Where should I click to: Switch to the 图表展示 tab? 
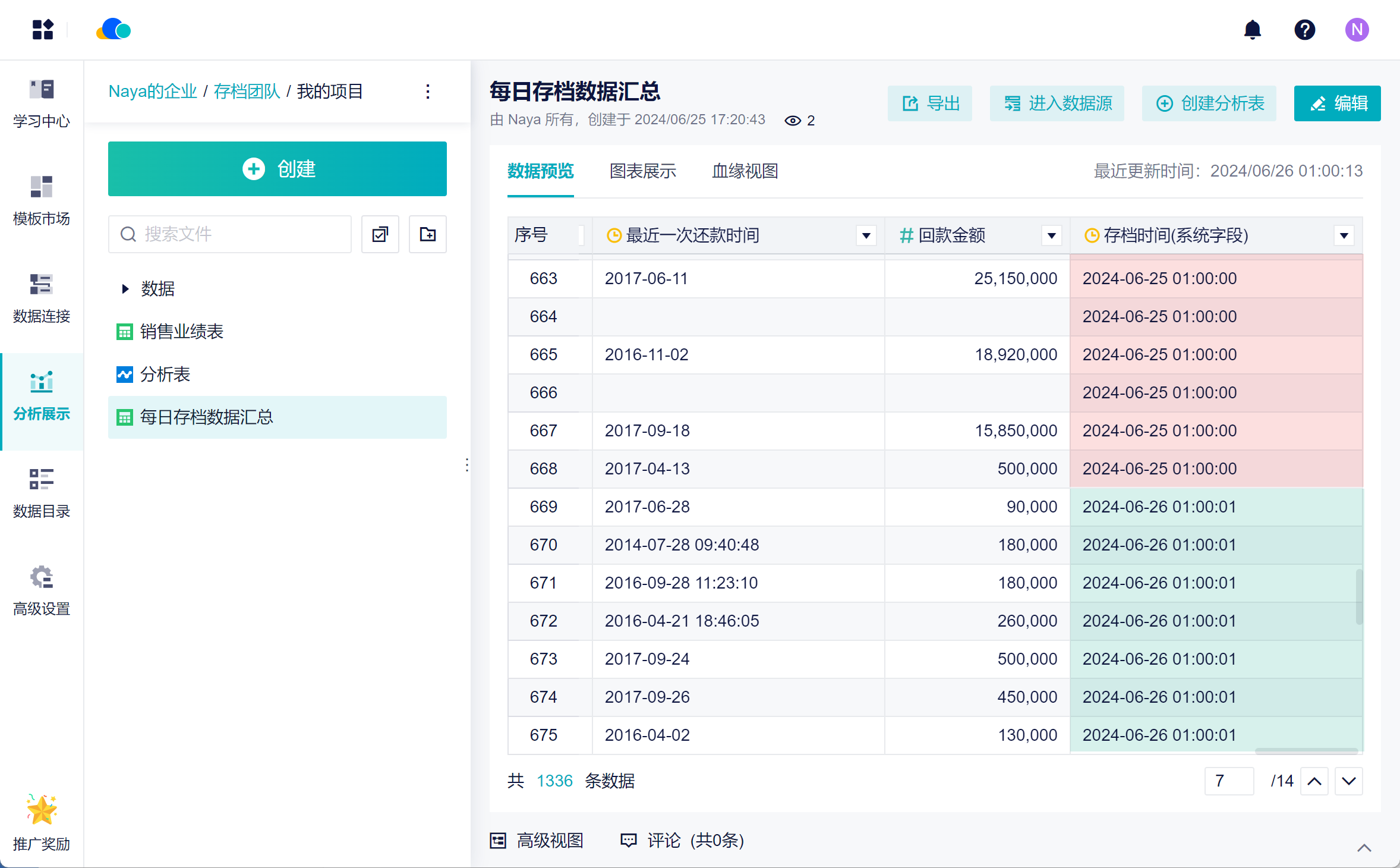point(642,171)
